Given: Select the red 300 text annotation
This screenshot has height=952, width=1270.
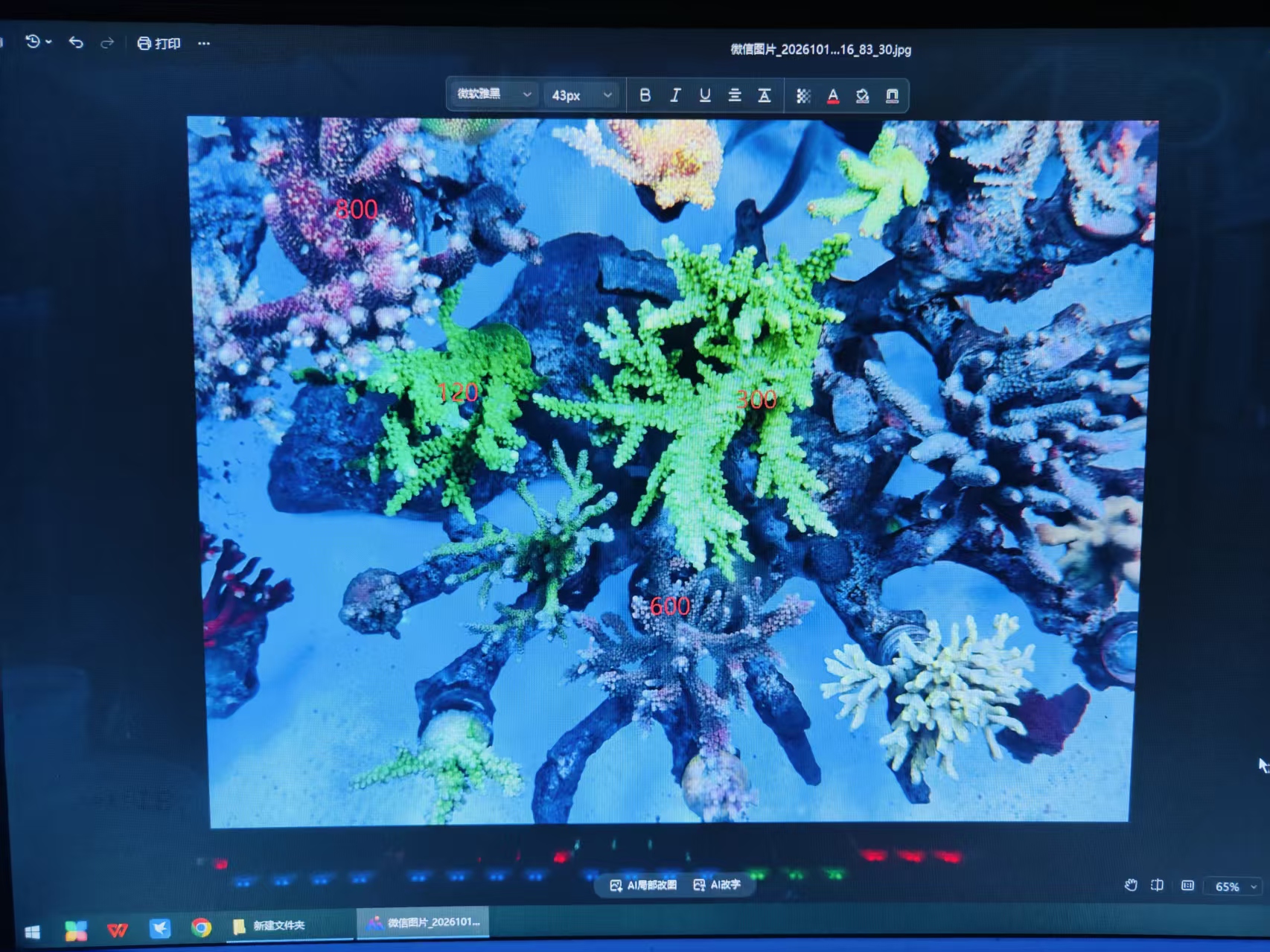Looking at the screenshot, I should [x=756, y=400].
